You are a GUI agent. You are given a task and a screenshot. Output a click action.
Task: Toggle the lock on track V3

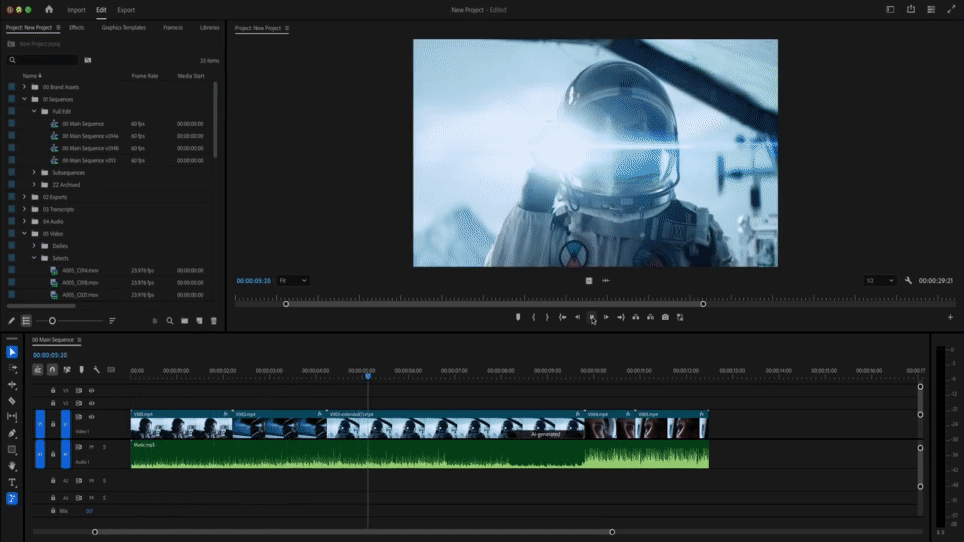tap(53, 391)
